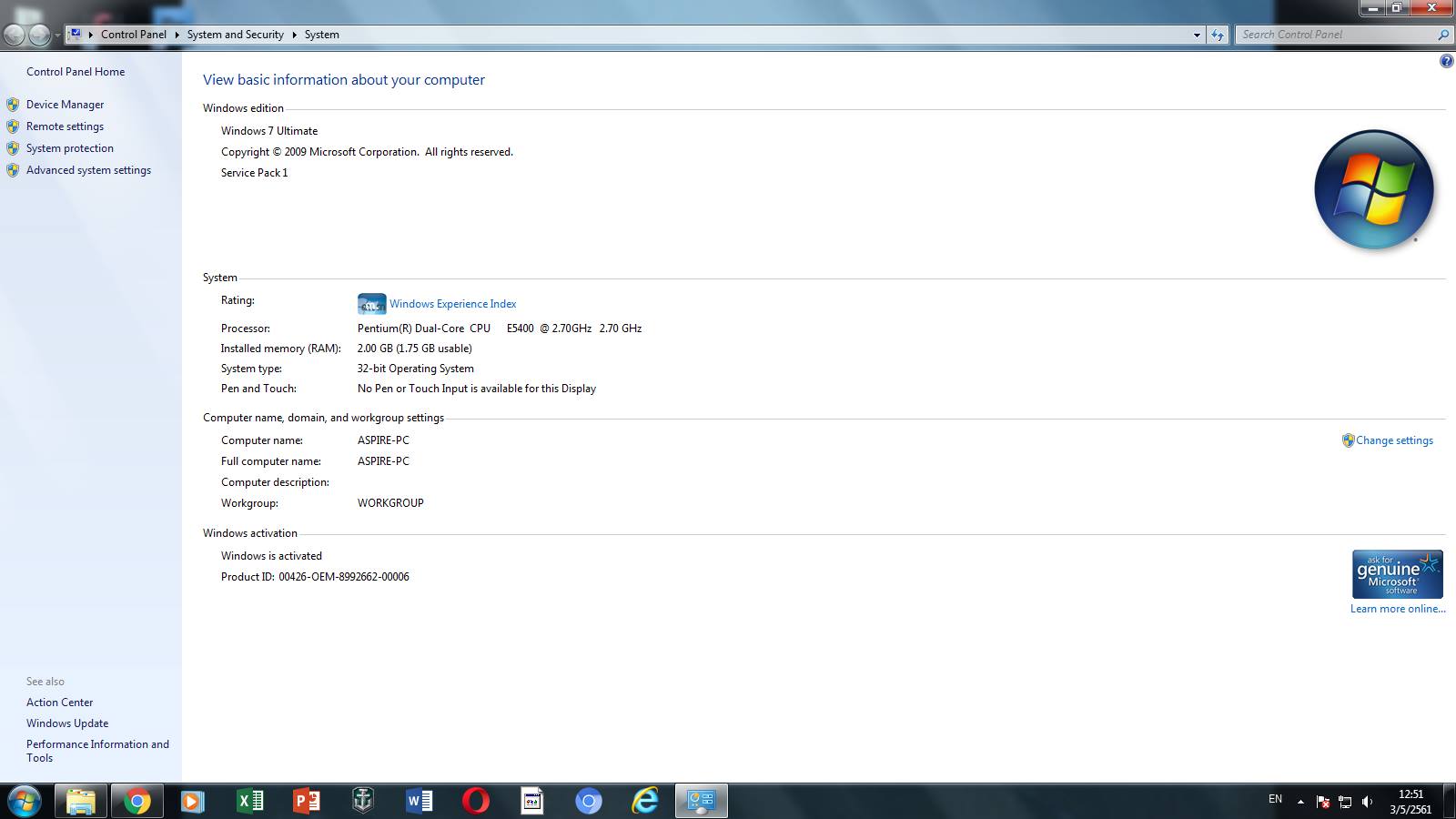Click the 32-bit Operating System text
This screenshot has height=819, width=1456.
coord(415,369)
